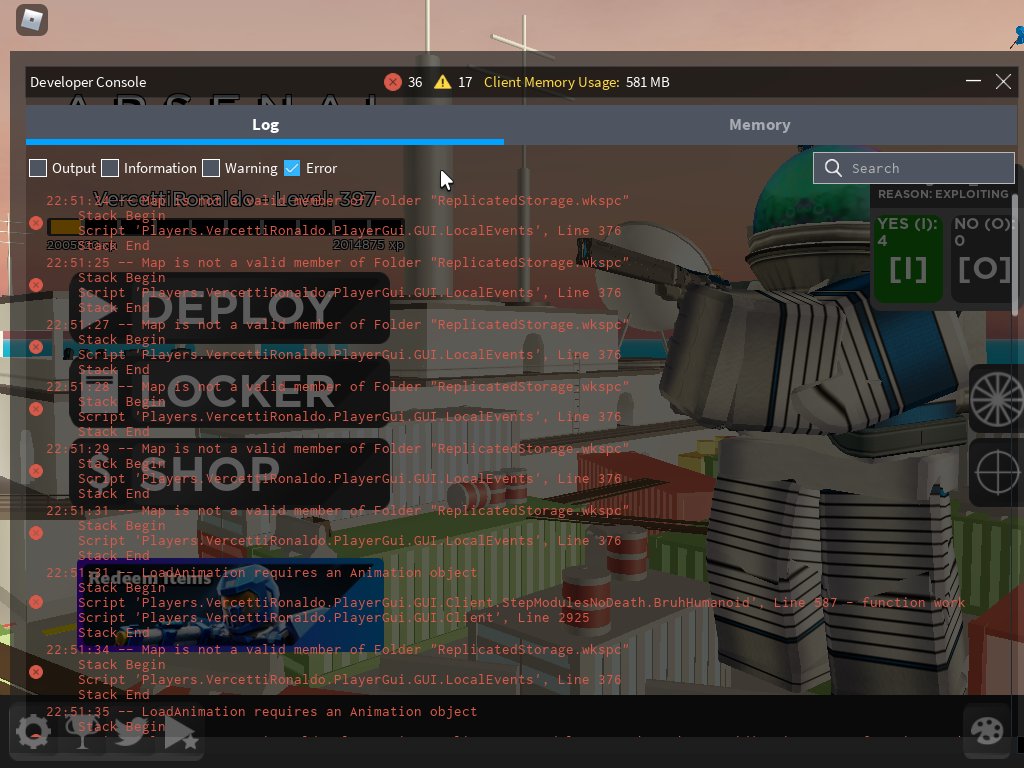Open the SHOP button
Viewport: 1024px width, 768px height.
tap(229, 474)
